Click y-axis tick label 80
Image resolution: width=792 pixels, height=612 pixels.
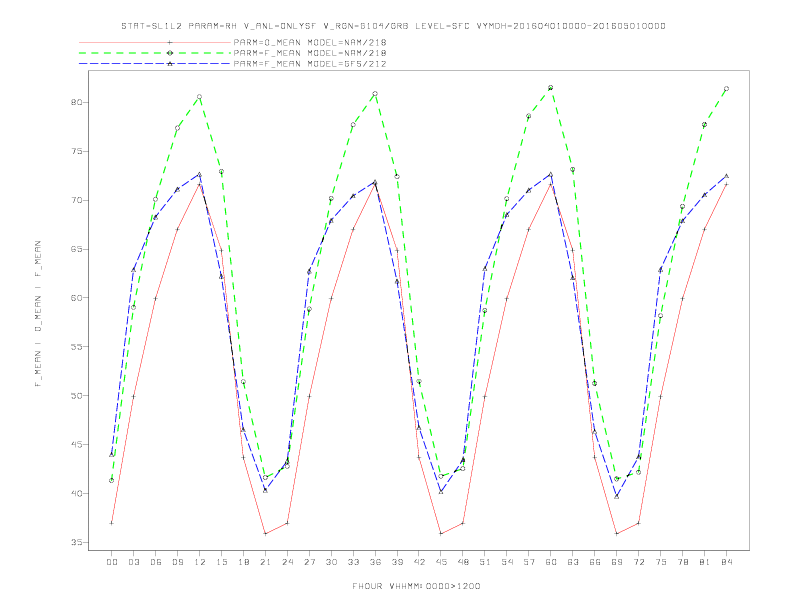pos(76,103)
